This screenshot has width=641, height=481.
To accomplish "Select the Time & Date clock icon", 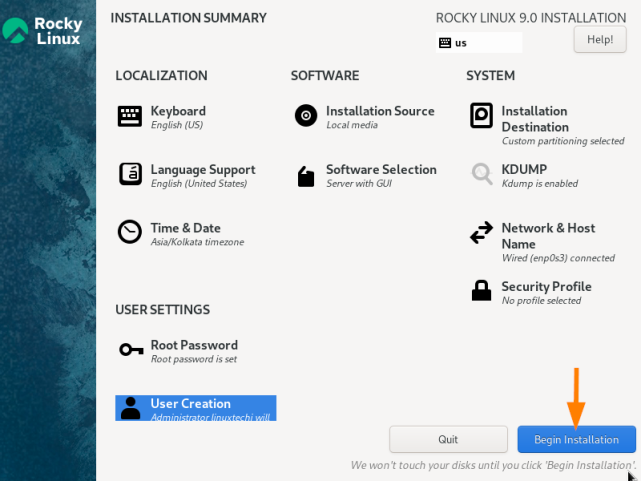I will tap(130, 232).
